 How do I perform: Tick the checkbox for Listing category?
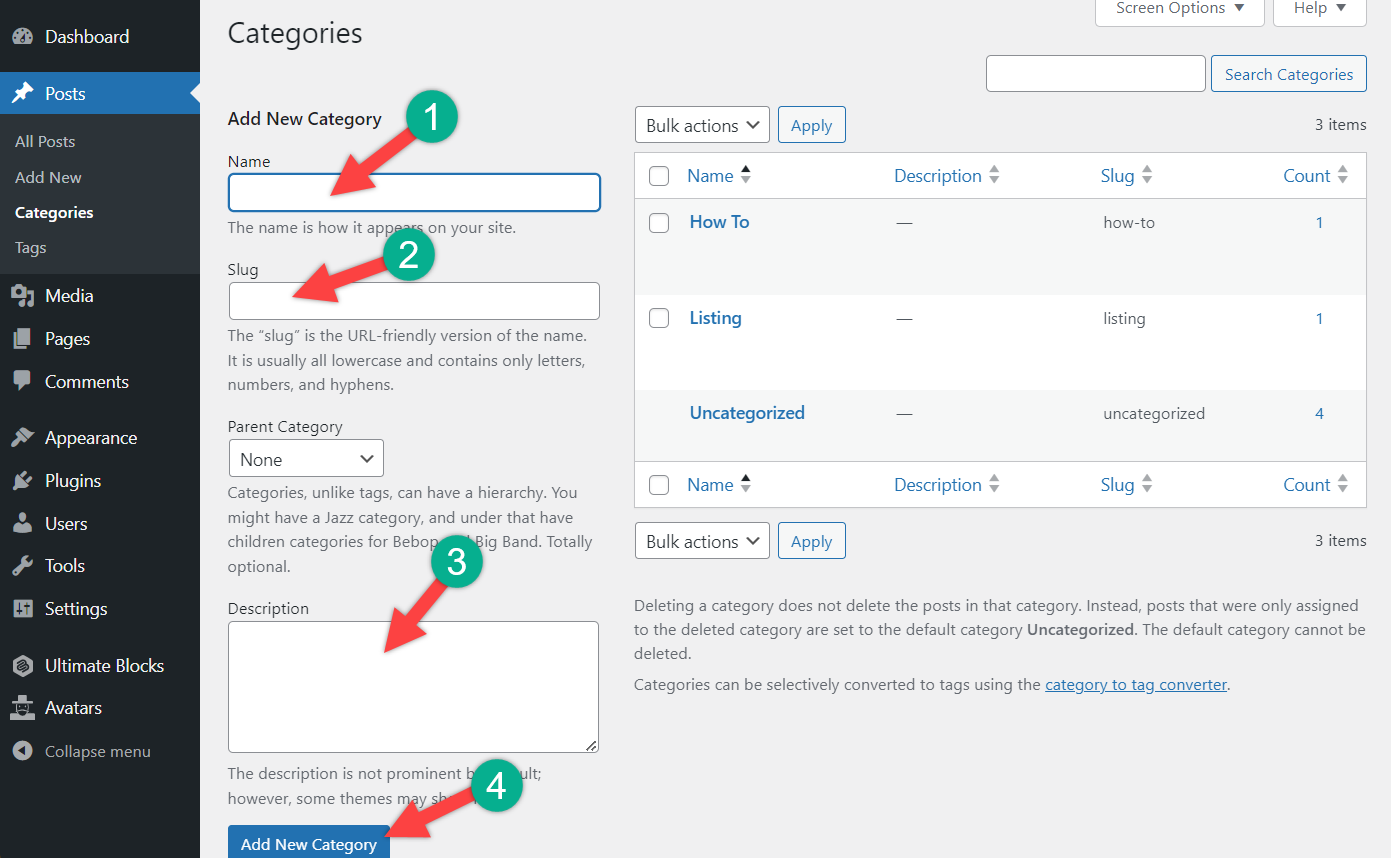click(x=659, y=319)
